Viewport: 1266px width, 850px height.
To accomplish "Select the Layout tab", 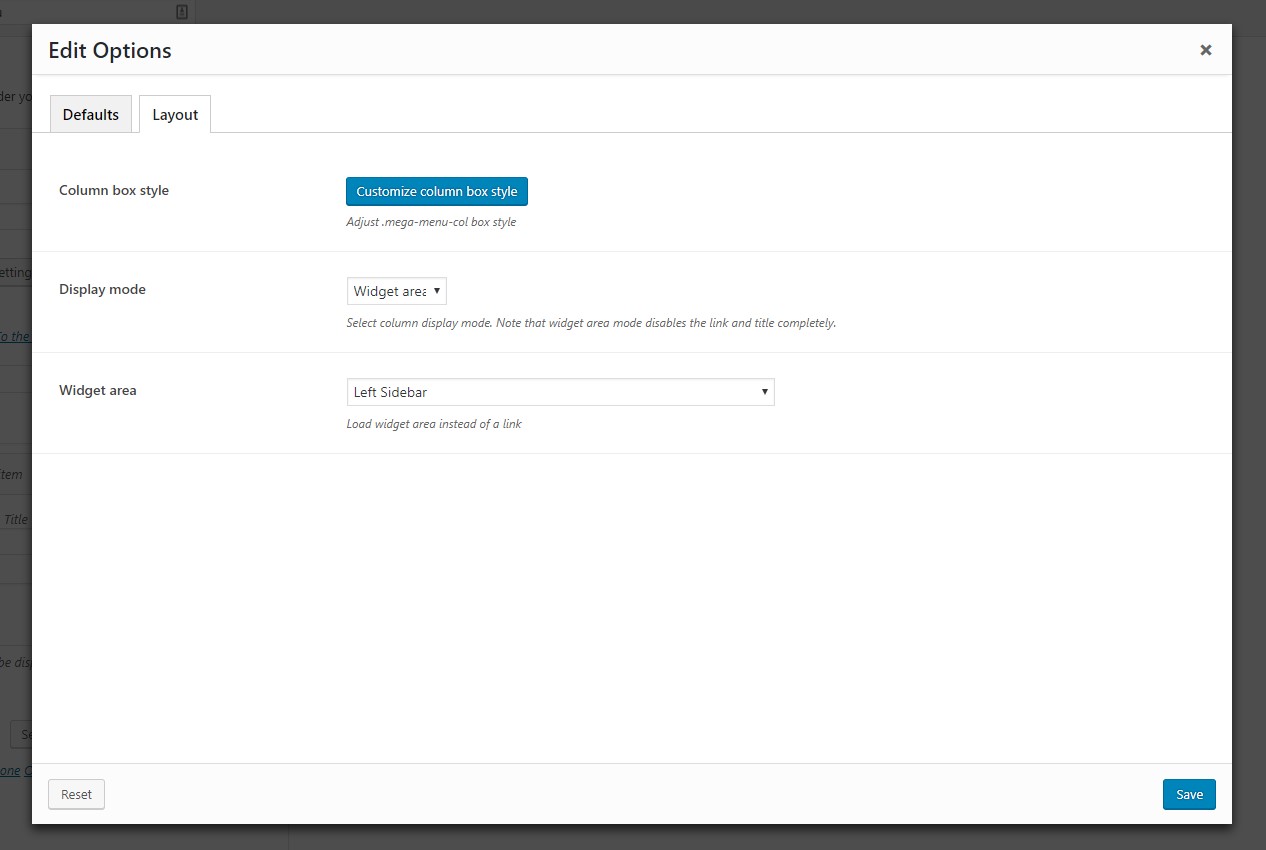I will coord(175,114).
